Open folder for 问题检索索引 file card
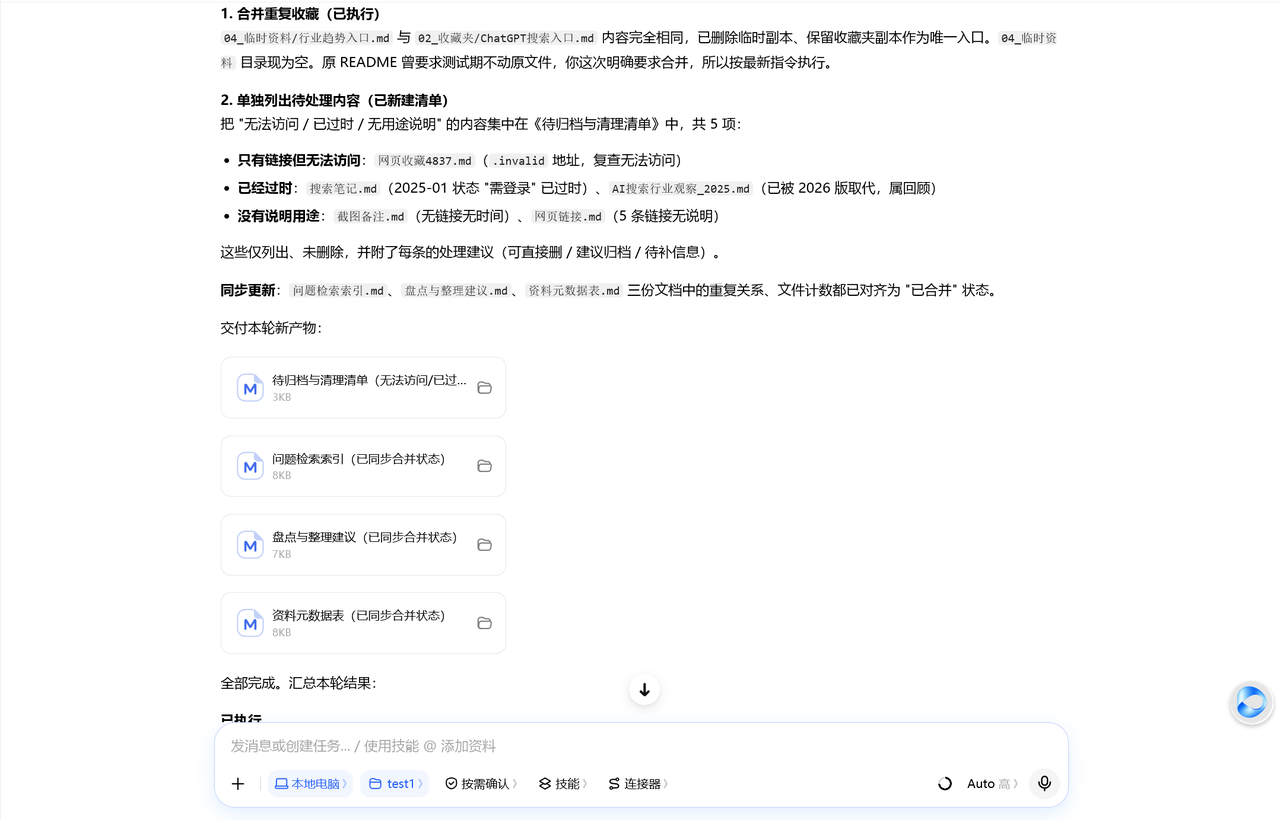Image resolution: width=1280 pixels, height=820 pixels. (484, 466)
